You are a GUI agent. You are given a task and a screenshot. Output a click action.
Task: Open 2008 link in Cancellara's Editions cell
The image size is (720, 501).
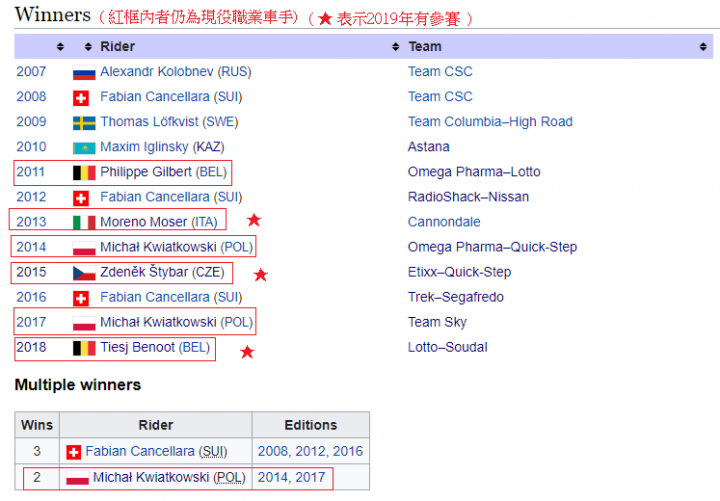[x=273, y=451]
